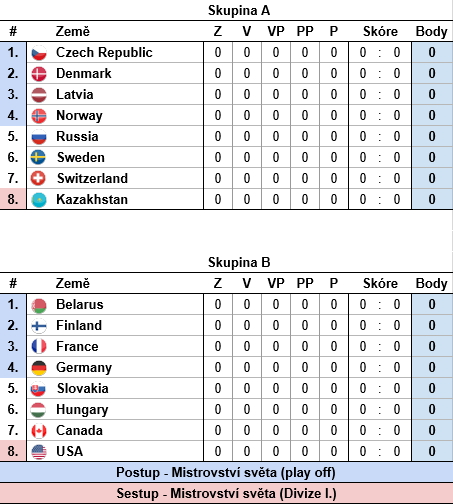Click the blue Postup play off legend bar

tap(226, 473)
